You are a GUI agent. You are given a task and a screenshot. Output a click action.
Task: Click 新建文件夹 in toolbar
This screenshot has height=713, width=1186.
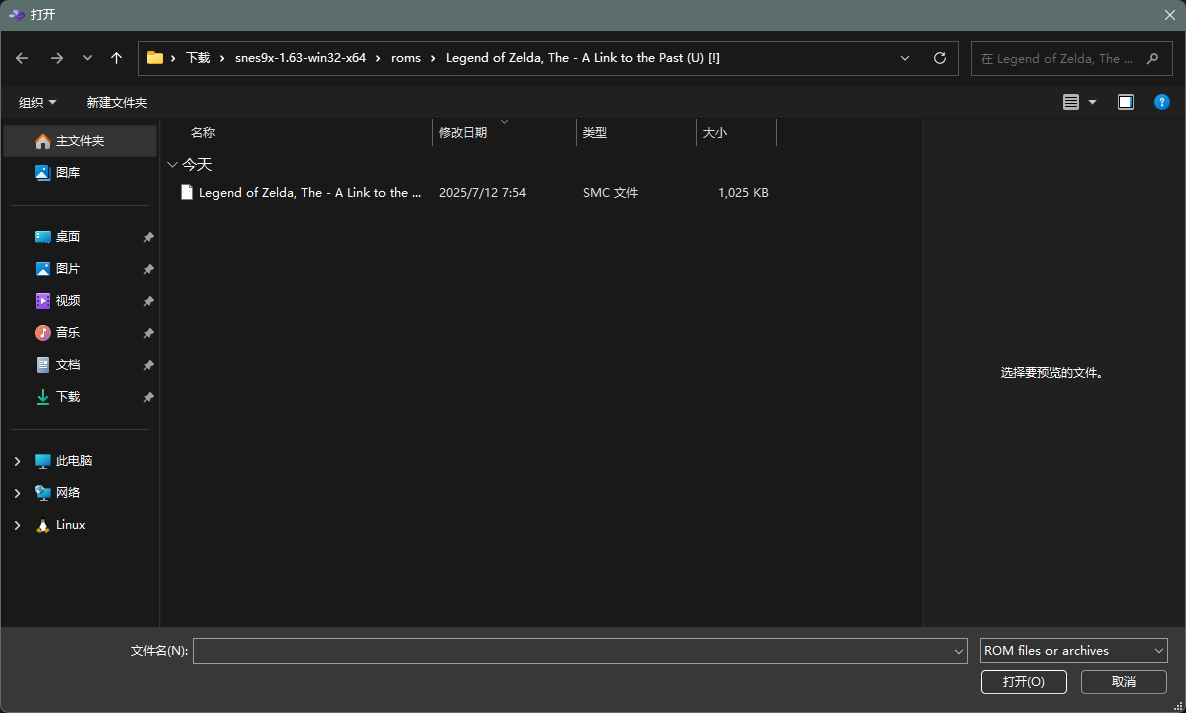(x=116, y=103)
